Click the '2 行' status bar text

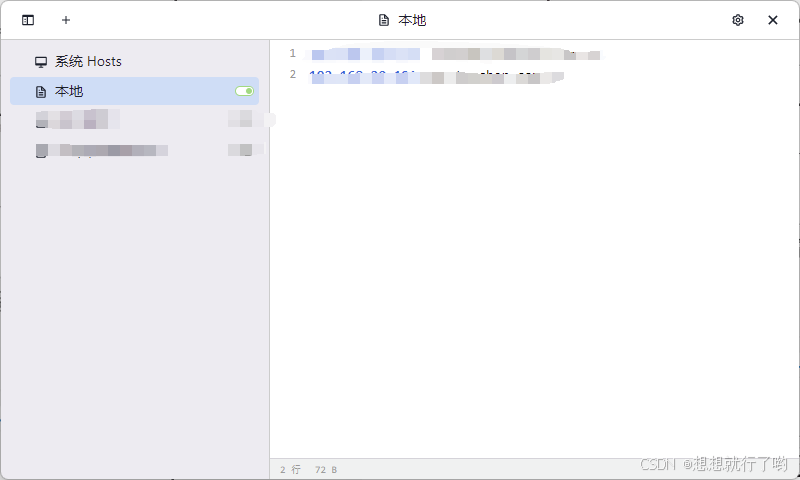tap(290, 469)
